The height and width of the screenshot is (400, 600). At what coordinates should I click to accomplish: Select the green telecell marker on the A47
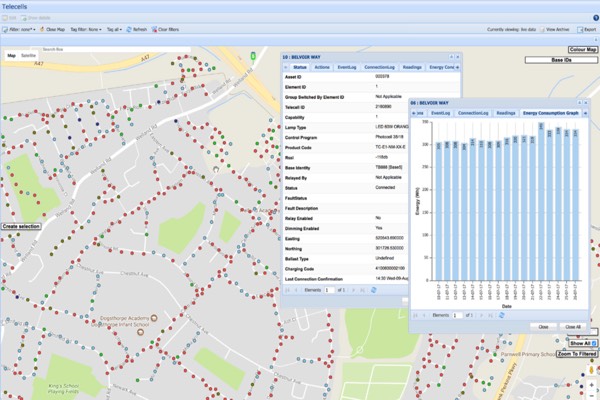[253, 56]
